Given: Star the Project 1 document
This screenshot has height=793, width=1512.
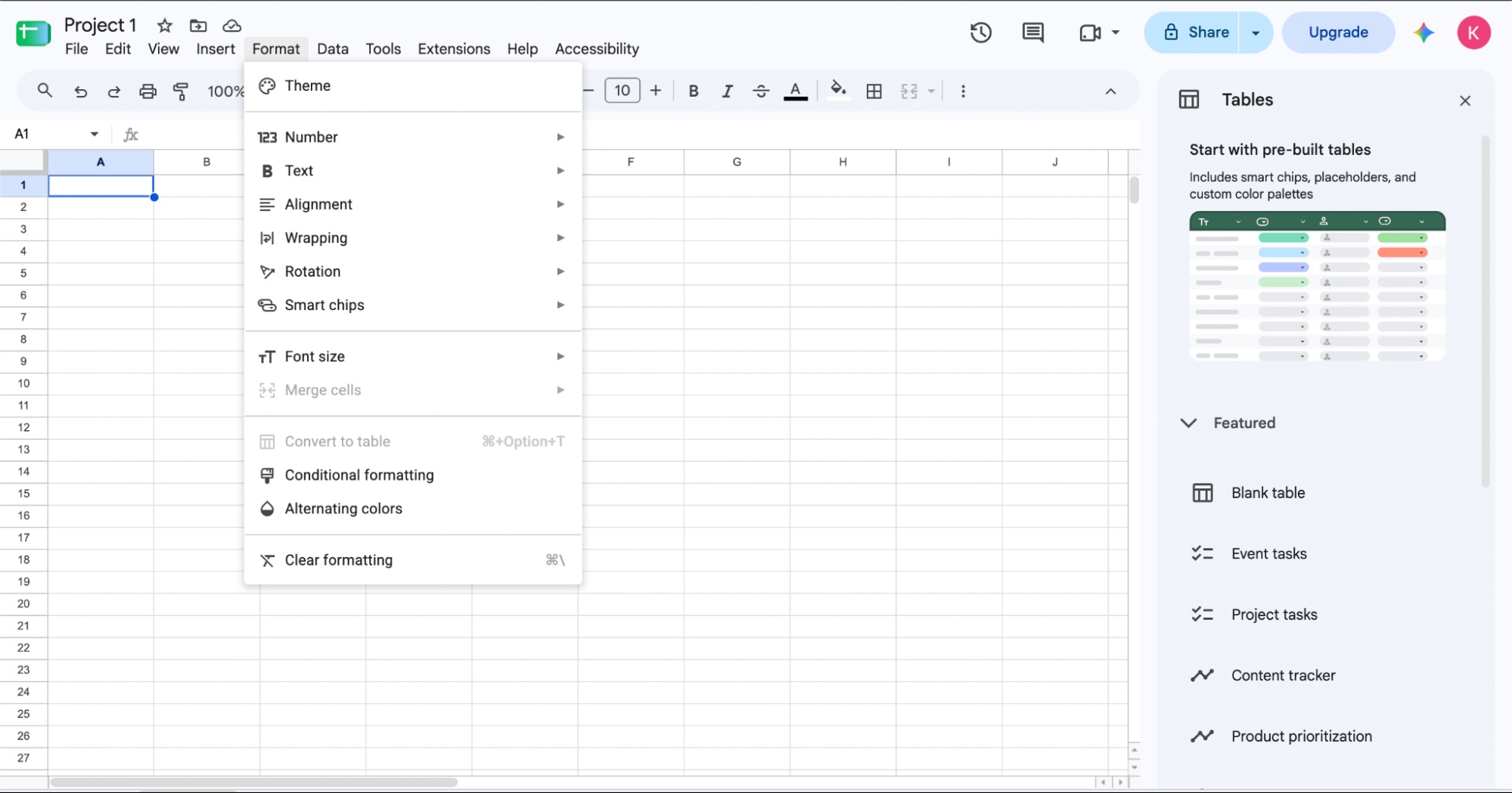Looking at the screenshot, I should pyautogui.click(x=165, y=26).
